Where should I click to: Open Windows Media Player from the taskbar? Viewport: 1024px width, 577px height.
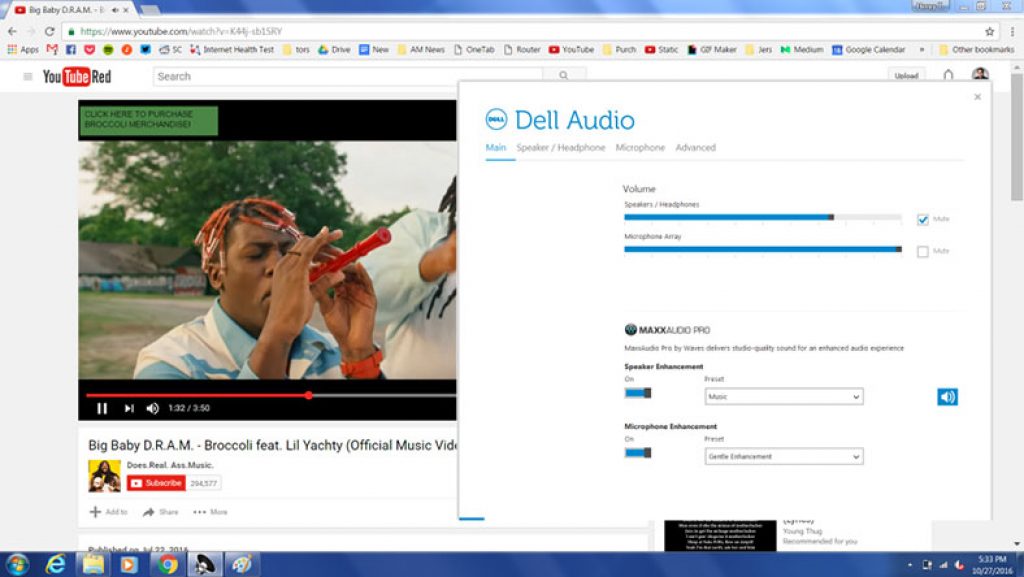point(129,564)
